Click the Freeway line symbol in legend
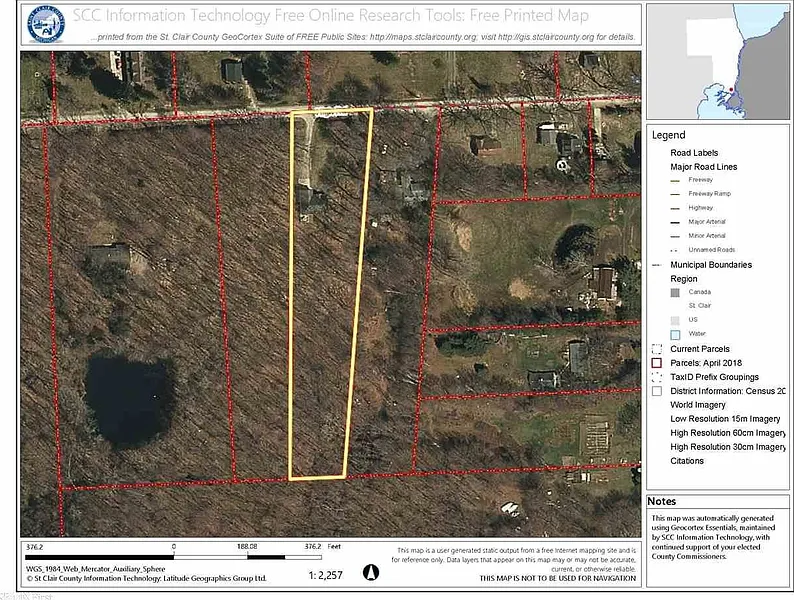794x600 pixels. pyautogui.click(x=675, y=181)
